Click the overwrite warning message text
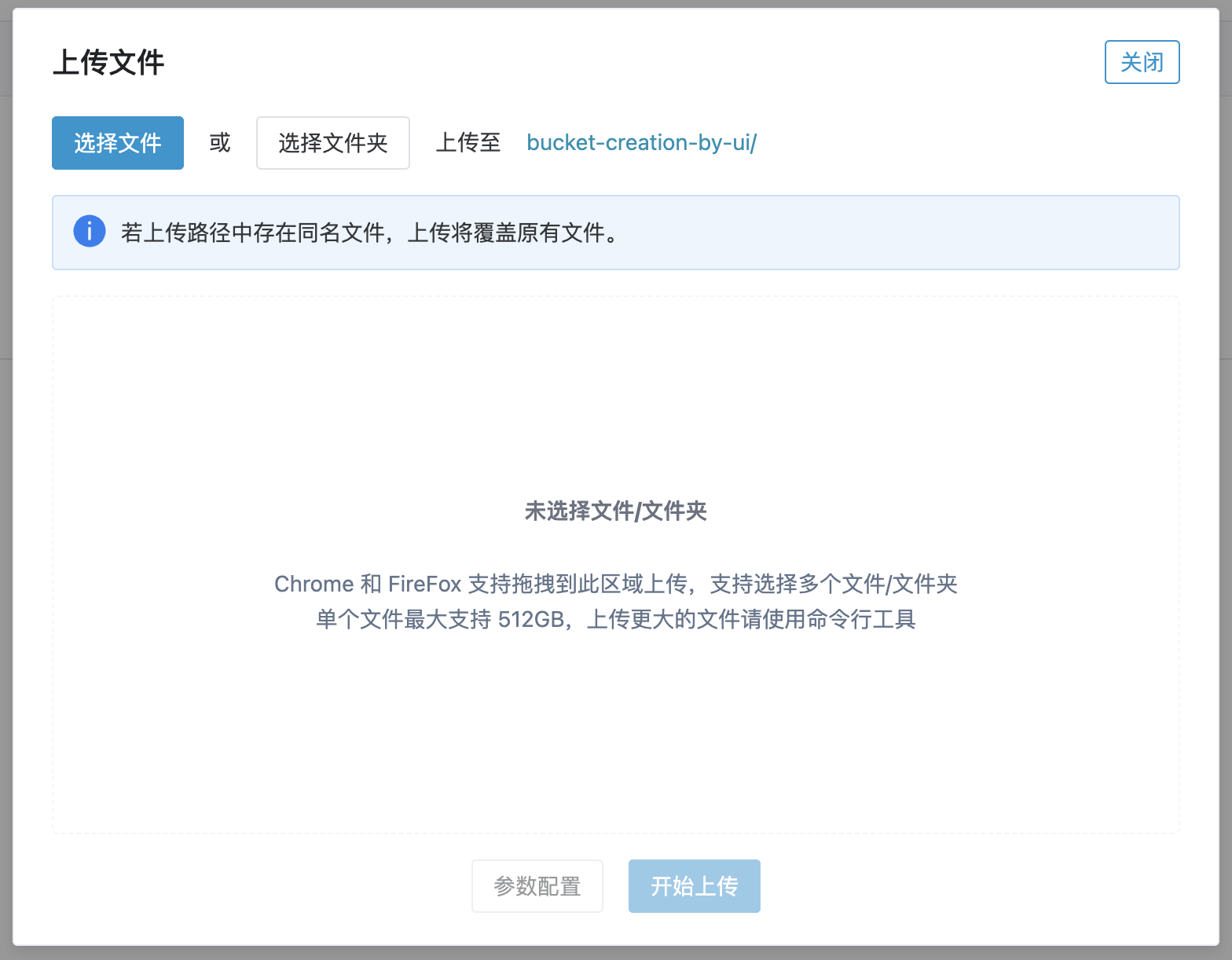Image resolution: width=1232 pixels, height=960 pixels. 369,233
